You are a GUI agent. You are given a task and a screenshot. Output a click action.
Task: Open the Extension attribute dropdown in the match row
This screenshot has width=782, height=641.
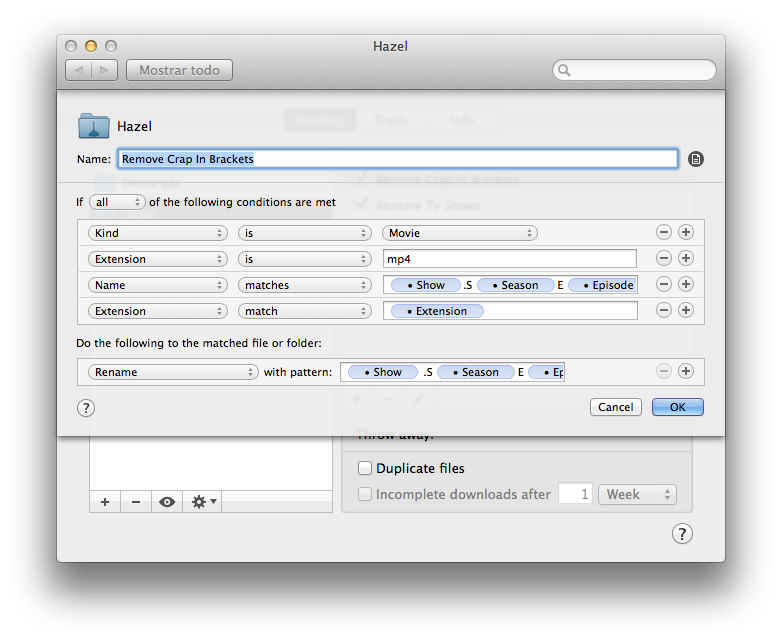(x=158, y=311)
